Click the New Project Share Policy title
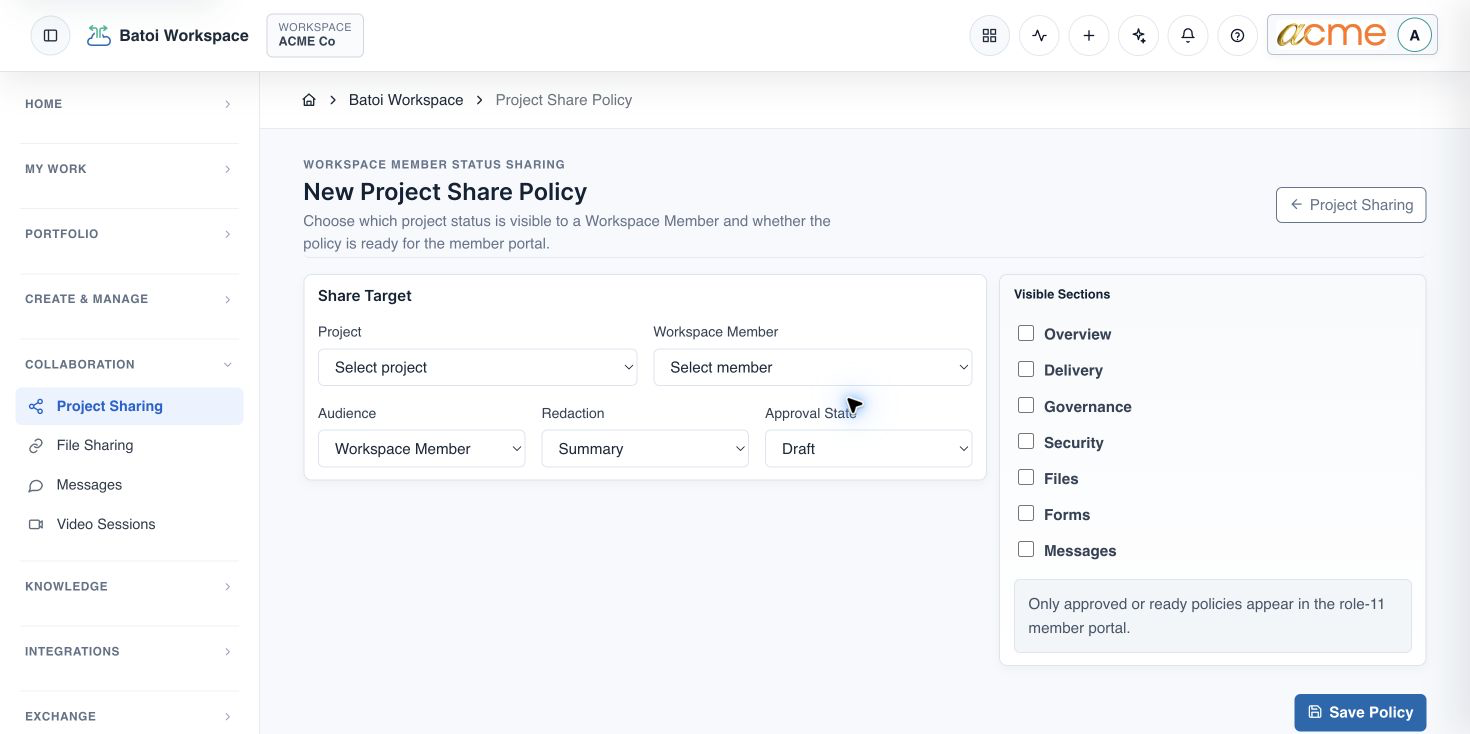 445,192
